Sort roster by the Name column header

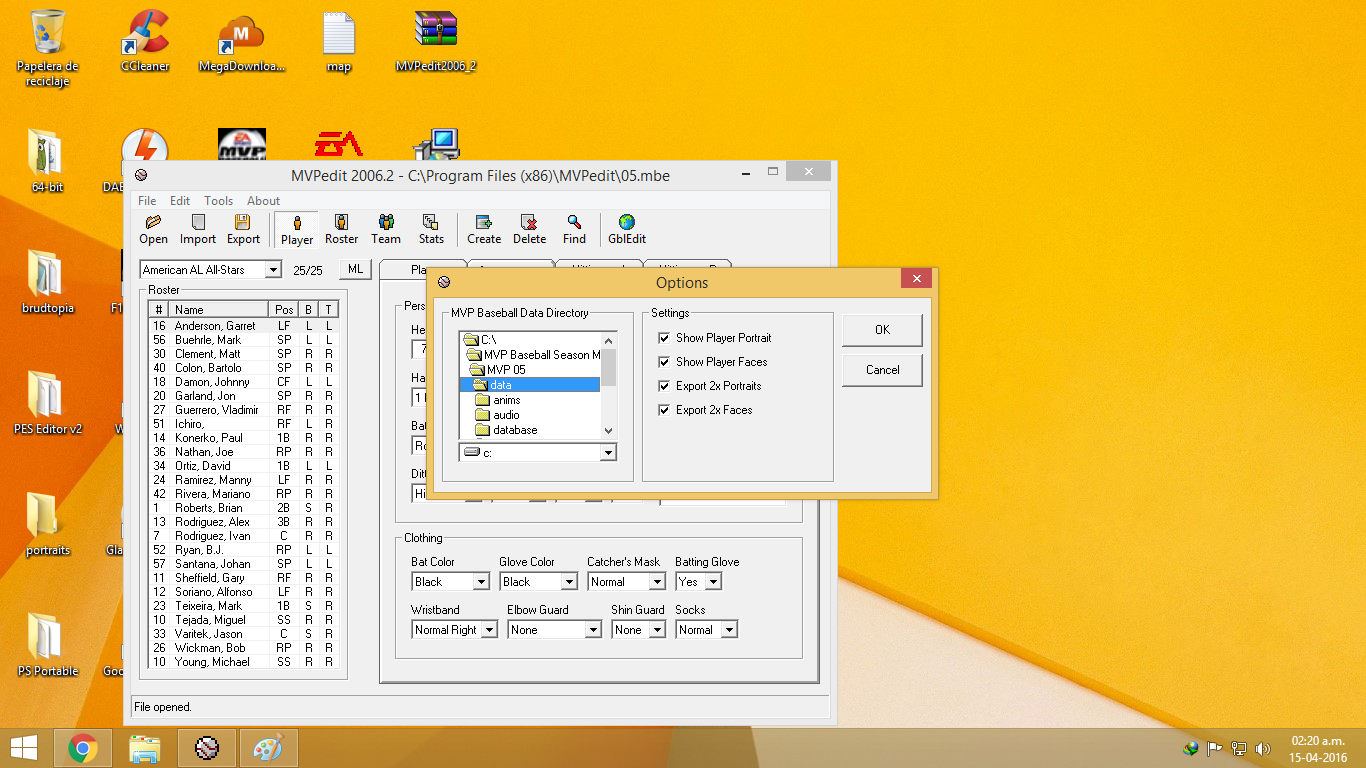218,310
